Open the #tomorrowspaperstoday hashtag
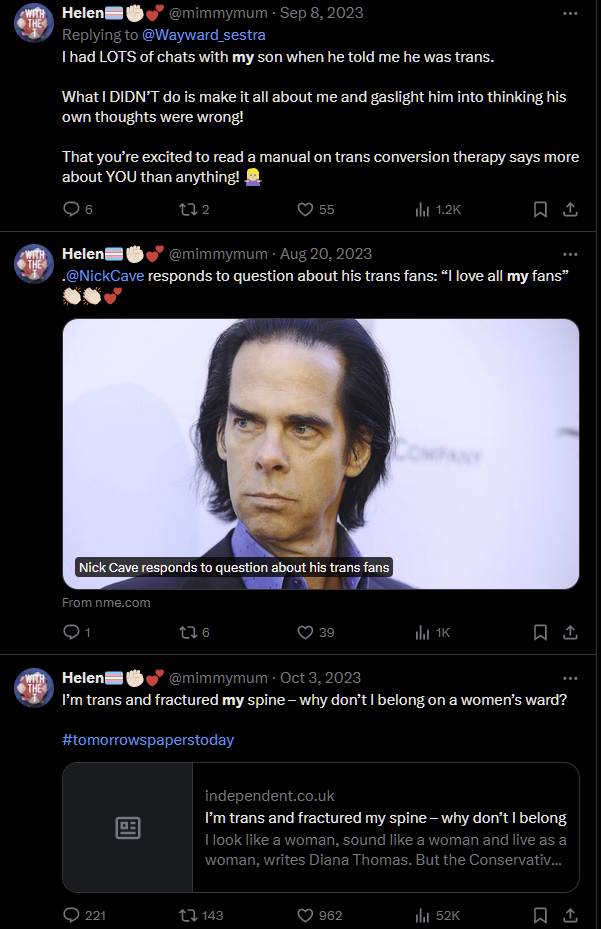The width and height of the screenshot is (601, 929). [148, 740]
